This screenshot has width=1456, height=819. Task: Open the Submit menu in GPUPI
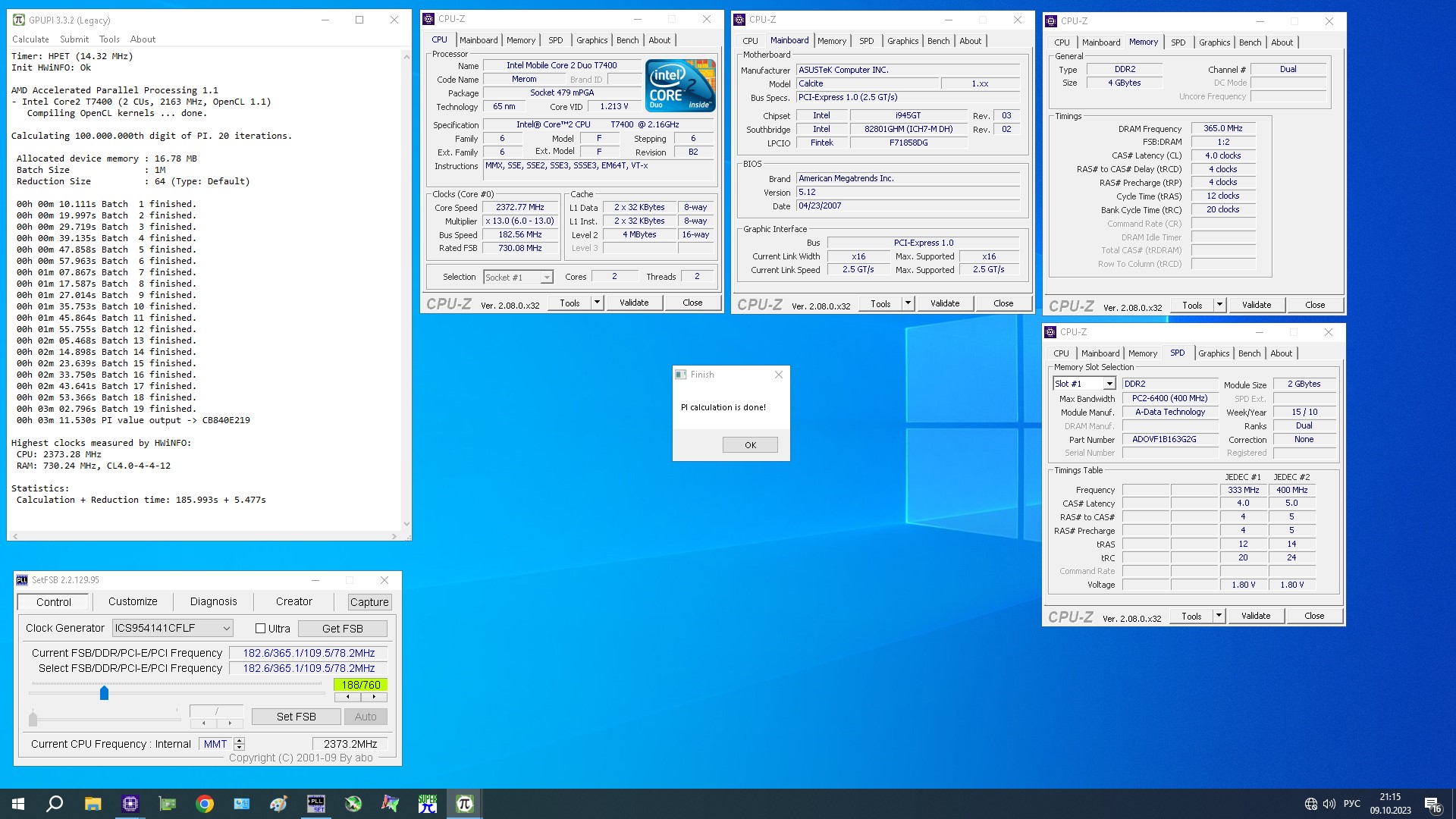pos(74,39)
